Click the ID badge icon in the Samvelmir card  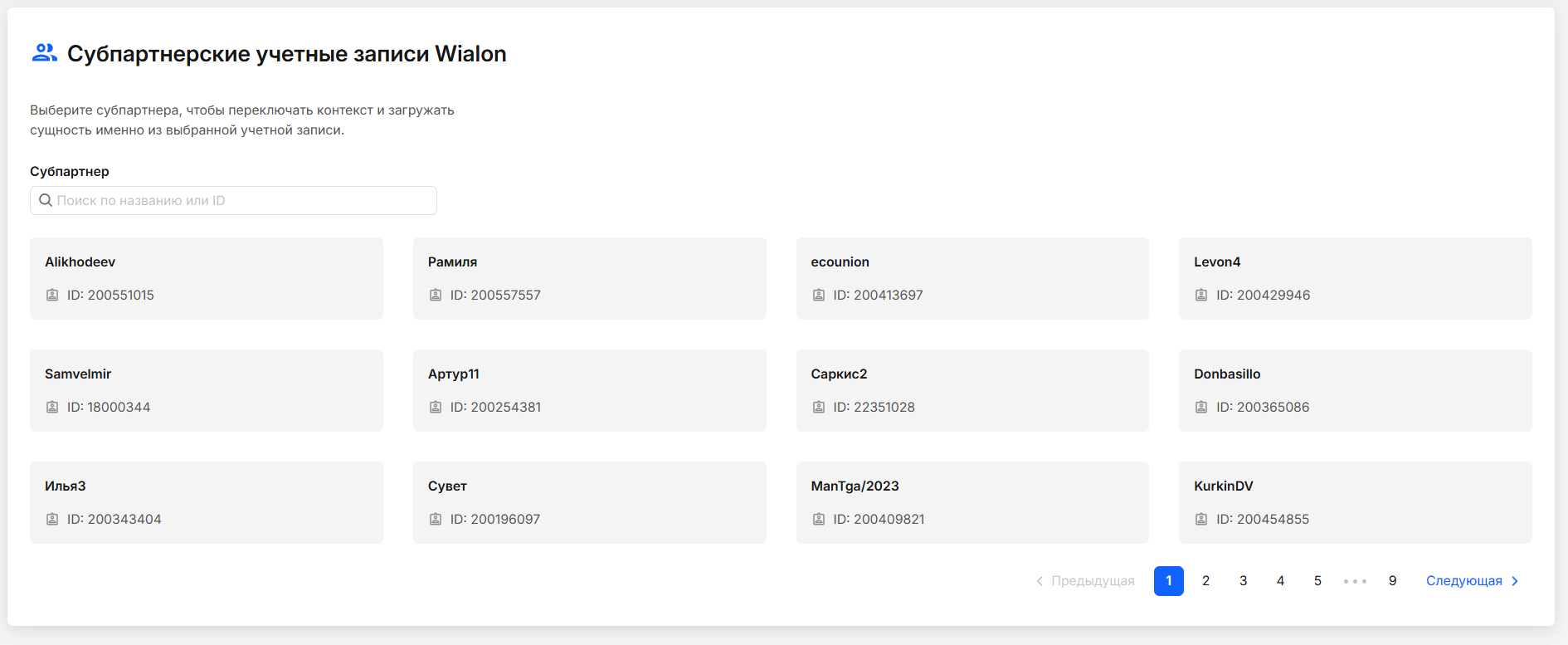52,408
